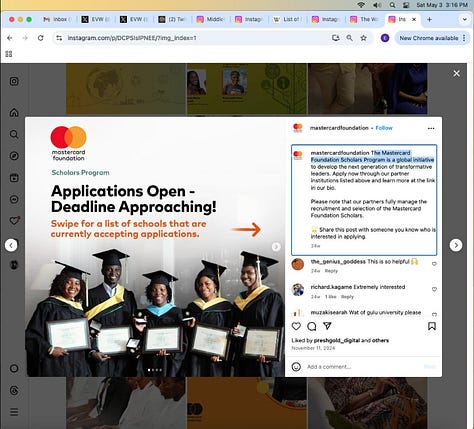Open Messages in the sidebar
The width and height of the screenshot is (474, 429).
coord(14,199)
